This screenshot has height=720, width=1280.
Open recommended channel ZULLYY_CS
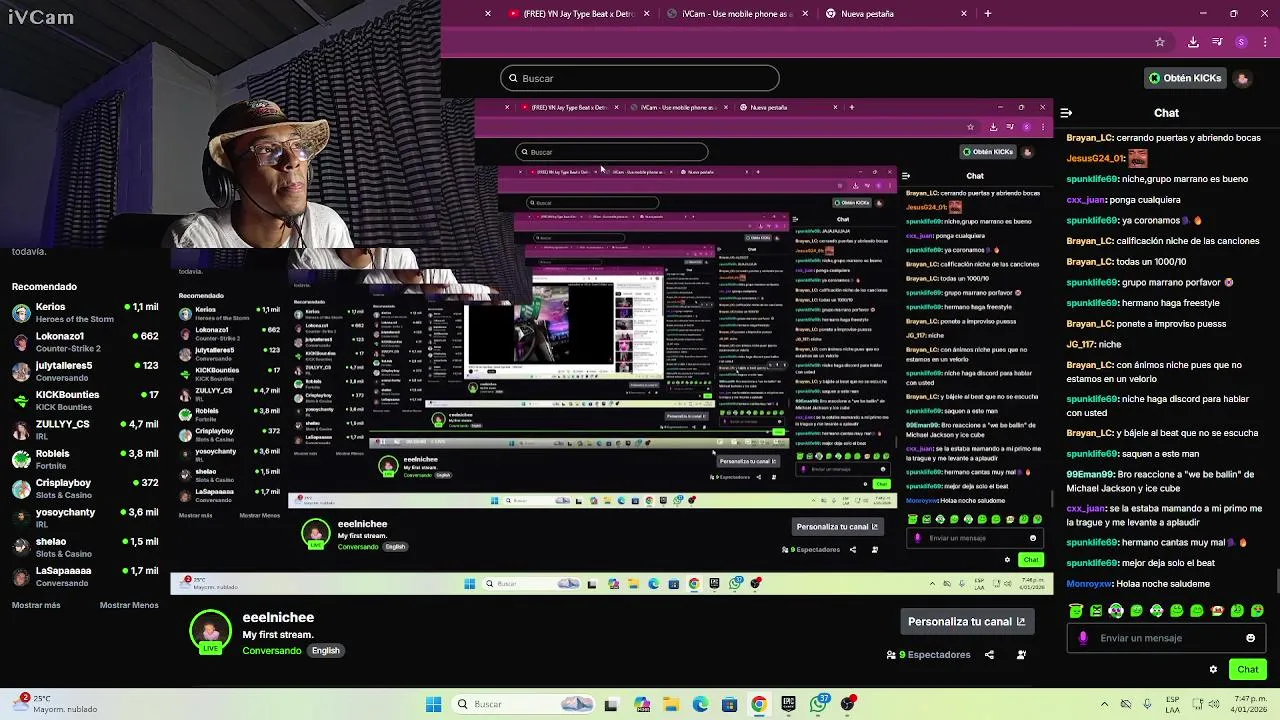[85, 430]
